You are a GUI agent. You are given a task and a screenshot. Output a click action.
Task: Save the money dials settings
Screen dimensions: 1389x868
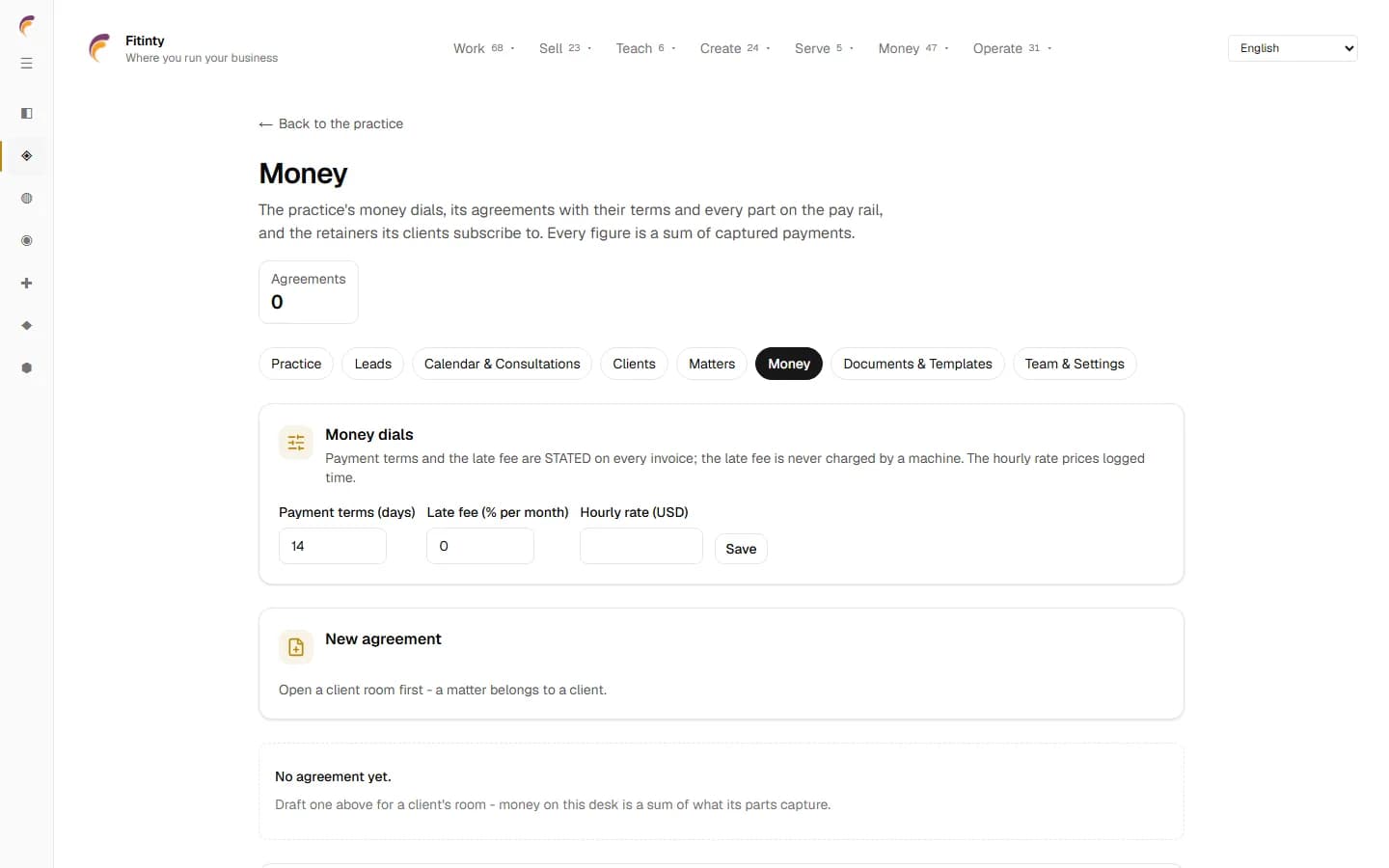point(741,549)
